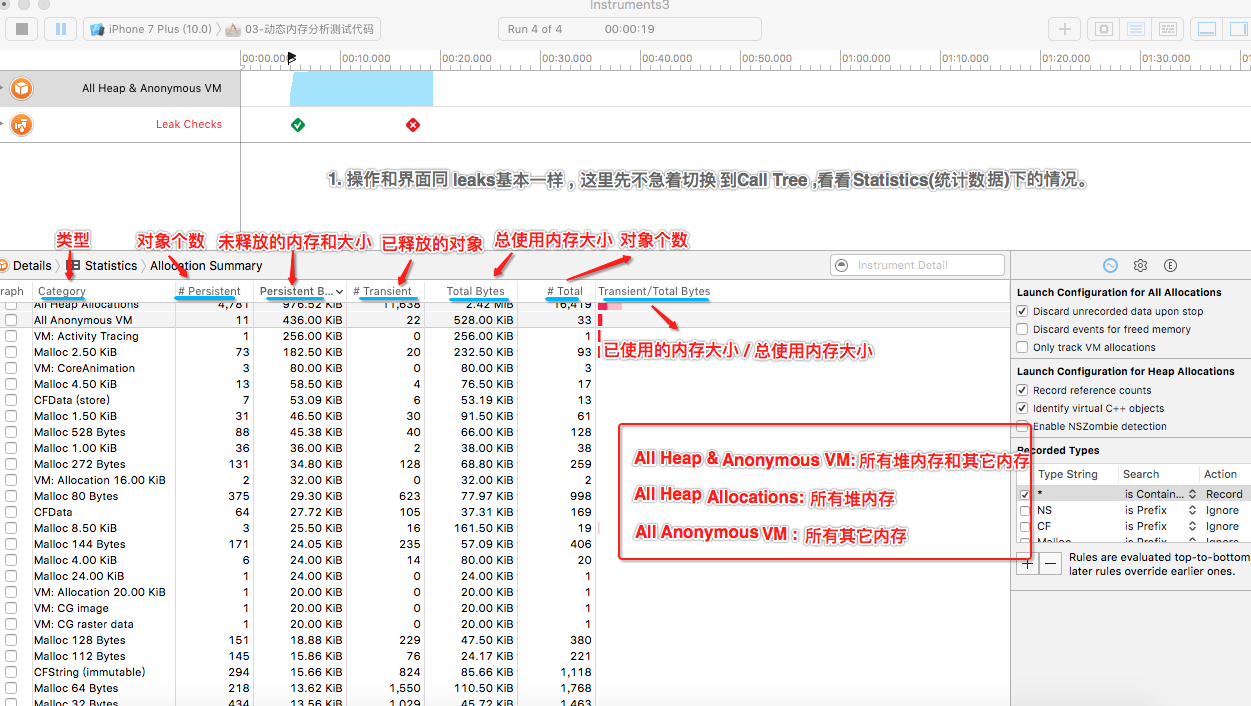Sort by Category column header
Screen dimensions: 1251x706
[103, 291]
